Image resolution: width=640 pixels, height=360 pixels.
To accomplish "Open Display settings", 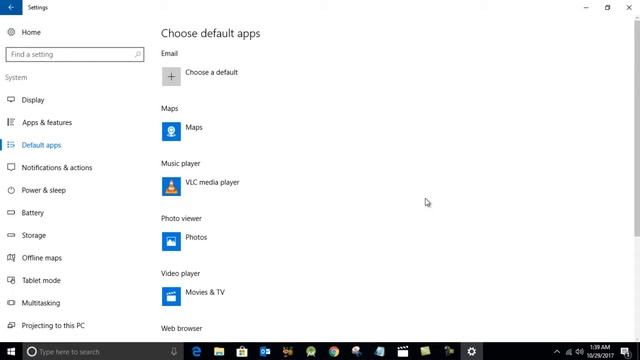I will pos(33,100).
